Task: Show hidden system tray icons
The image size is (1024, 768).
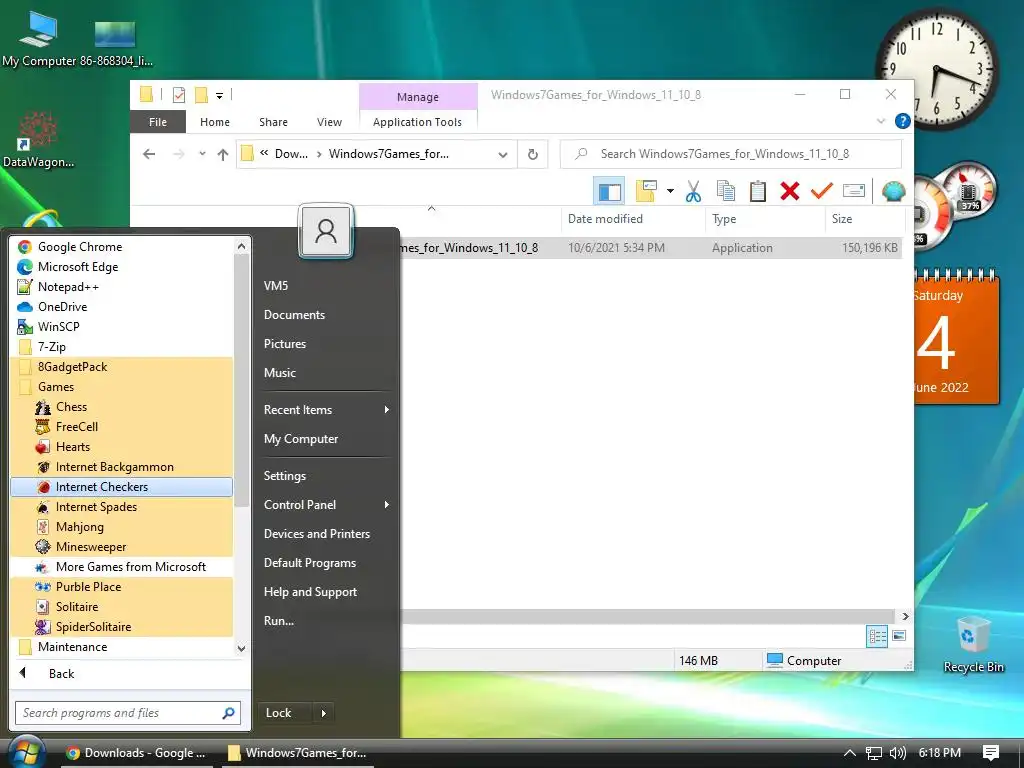Action: (x=849, y=753)
